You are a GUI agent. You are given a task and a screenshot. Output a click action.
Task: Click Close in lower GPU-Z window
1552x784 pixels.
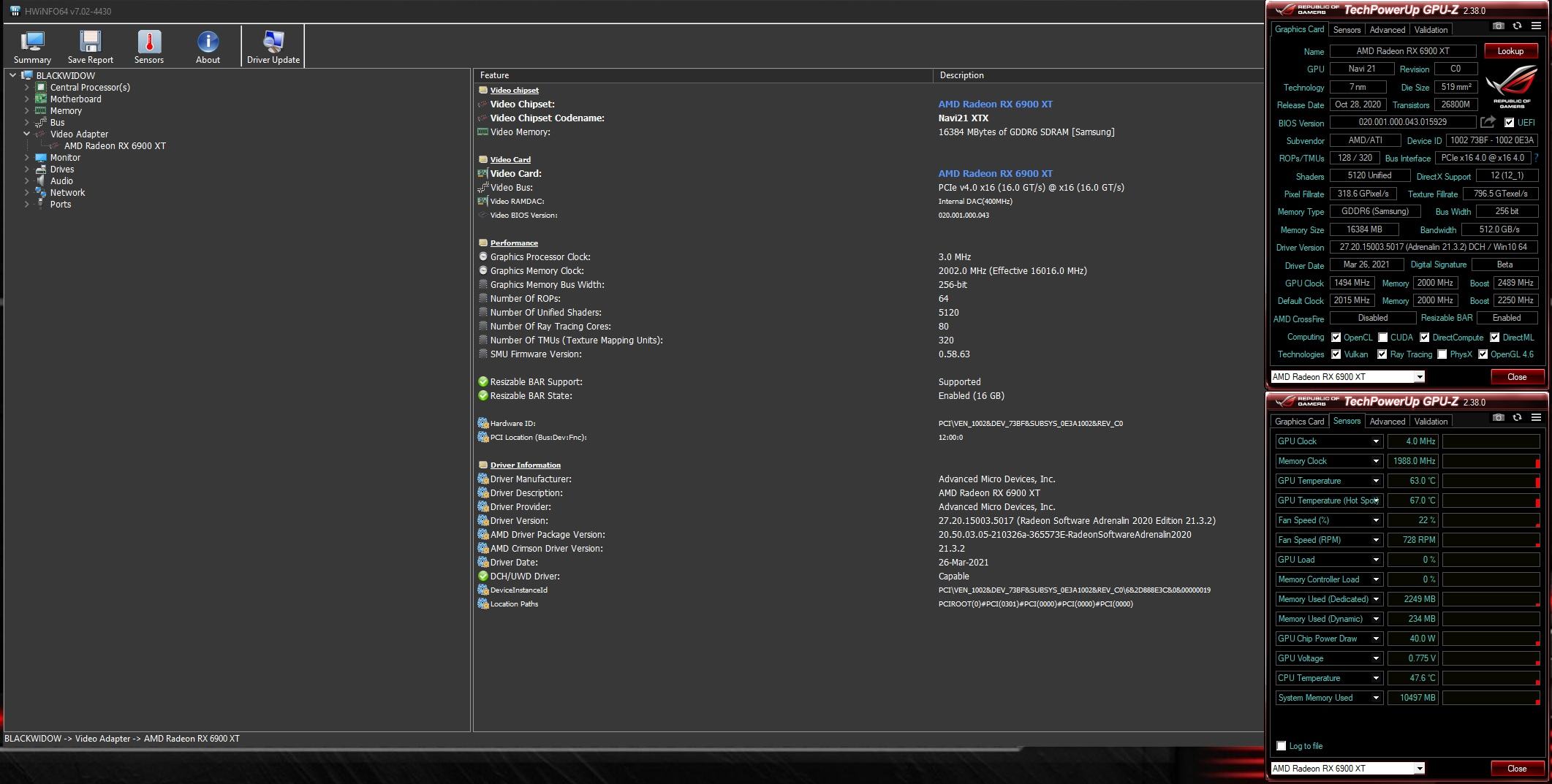point(1516,769)
